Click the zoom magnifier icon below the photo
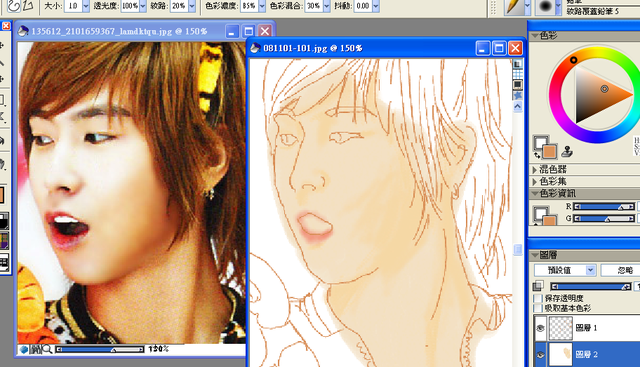The image size is (640, 367). coord(47,349)
